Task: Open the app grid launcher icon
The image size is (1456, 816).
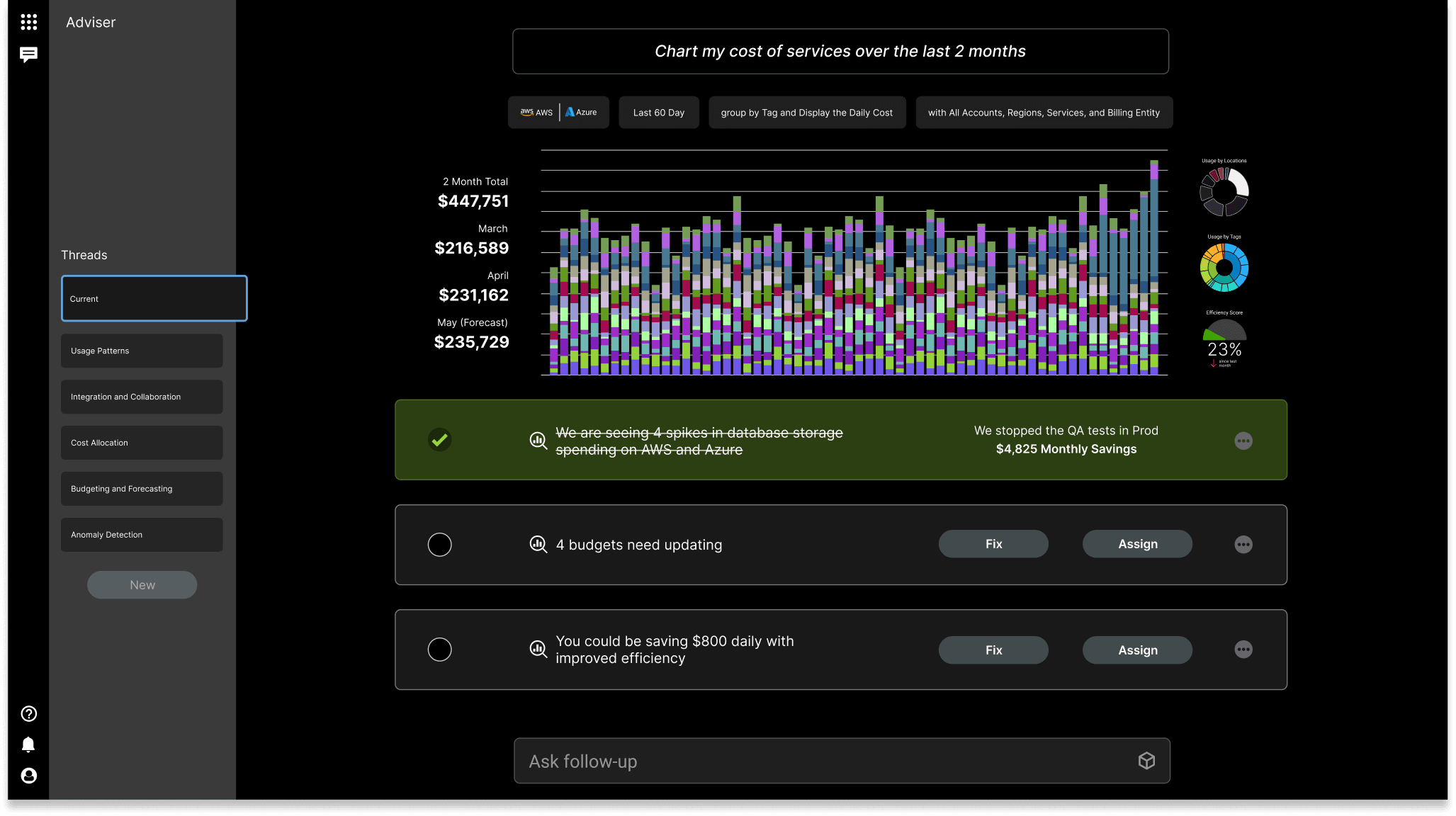Action: click(29, 21)
